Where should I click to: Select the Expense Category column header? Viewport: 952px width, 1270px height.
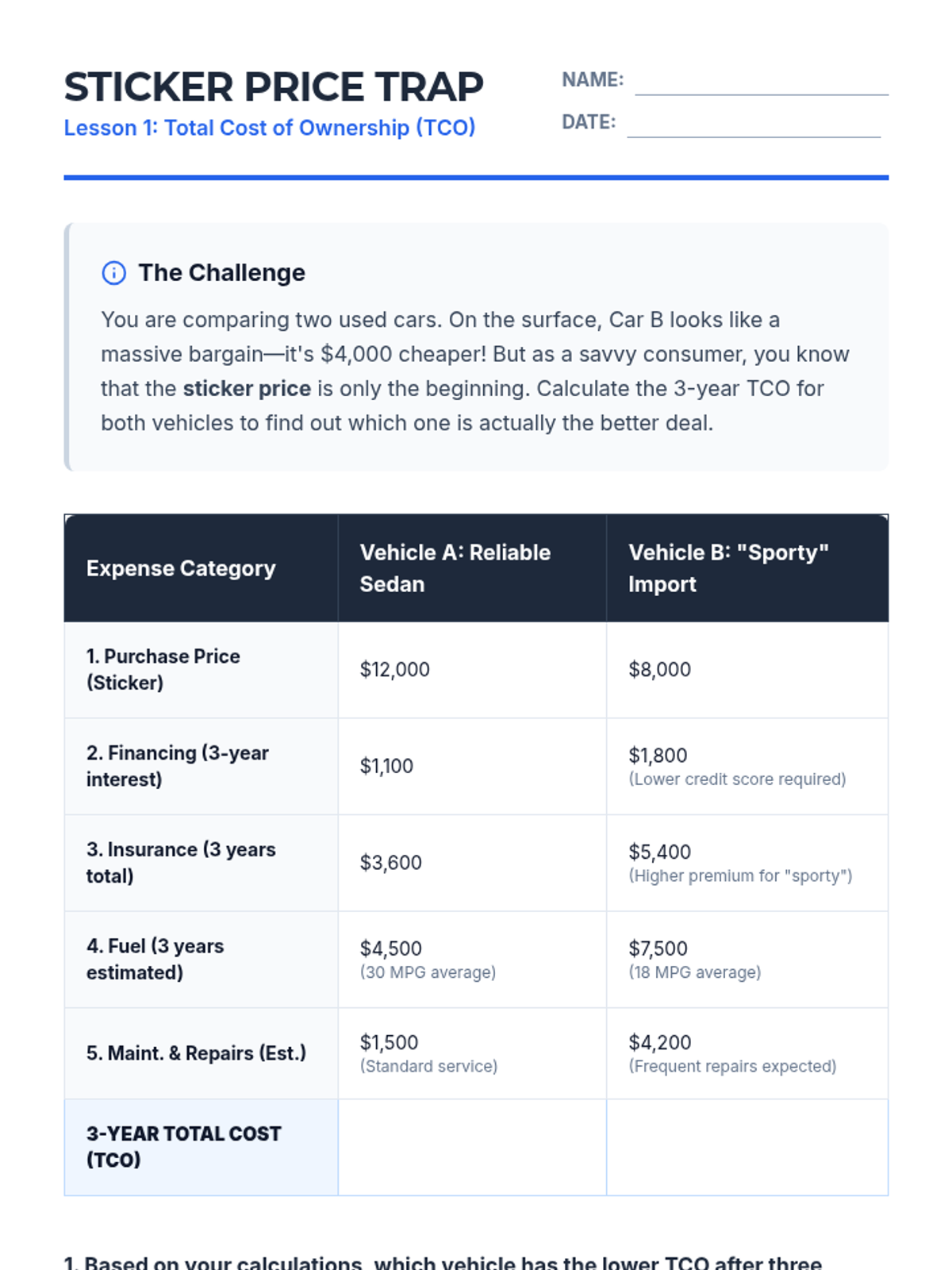pos(181,568)
